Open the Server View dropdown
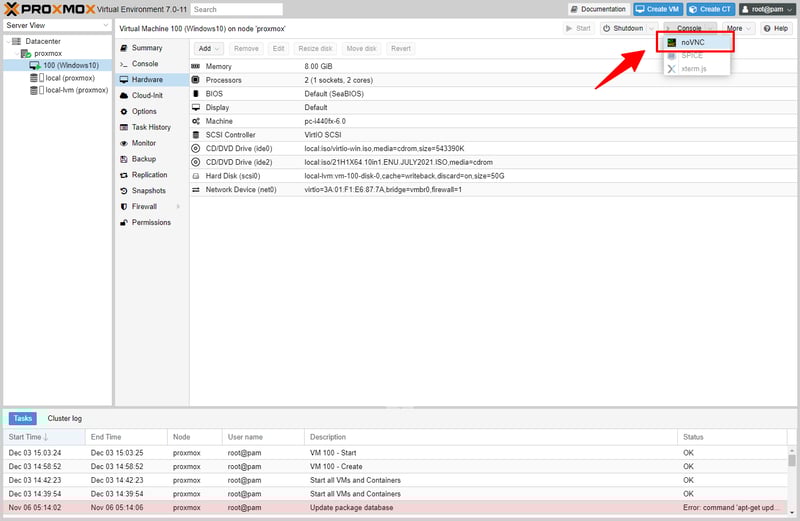This screenshot has width=800, height=521. click(x=104, y=25)
